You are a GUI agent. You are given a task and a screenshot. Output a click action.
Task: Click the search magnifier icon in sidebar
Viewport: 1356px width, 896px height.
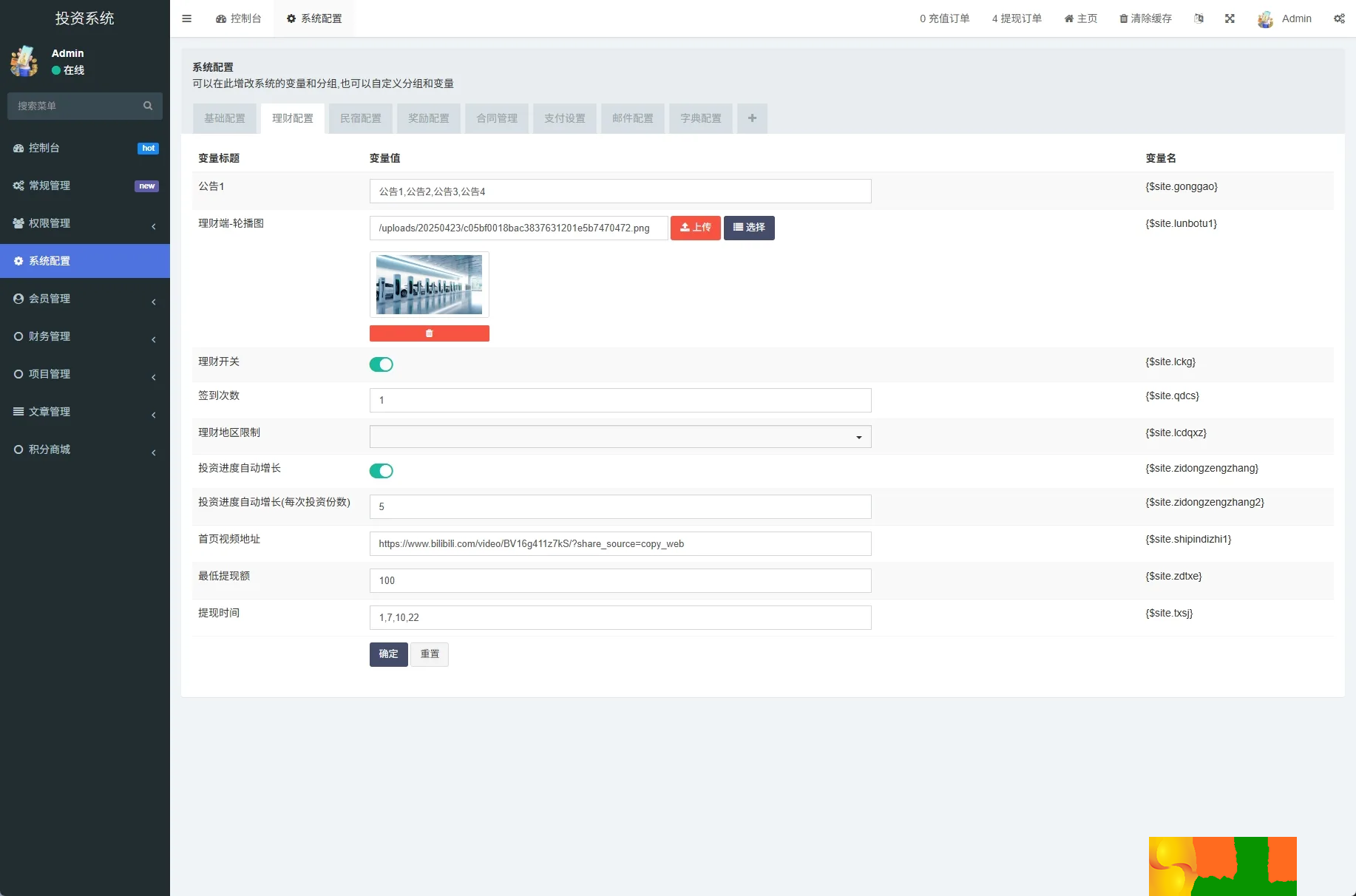(148, 106)
